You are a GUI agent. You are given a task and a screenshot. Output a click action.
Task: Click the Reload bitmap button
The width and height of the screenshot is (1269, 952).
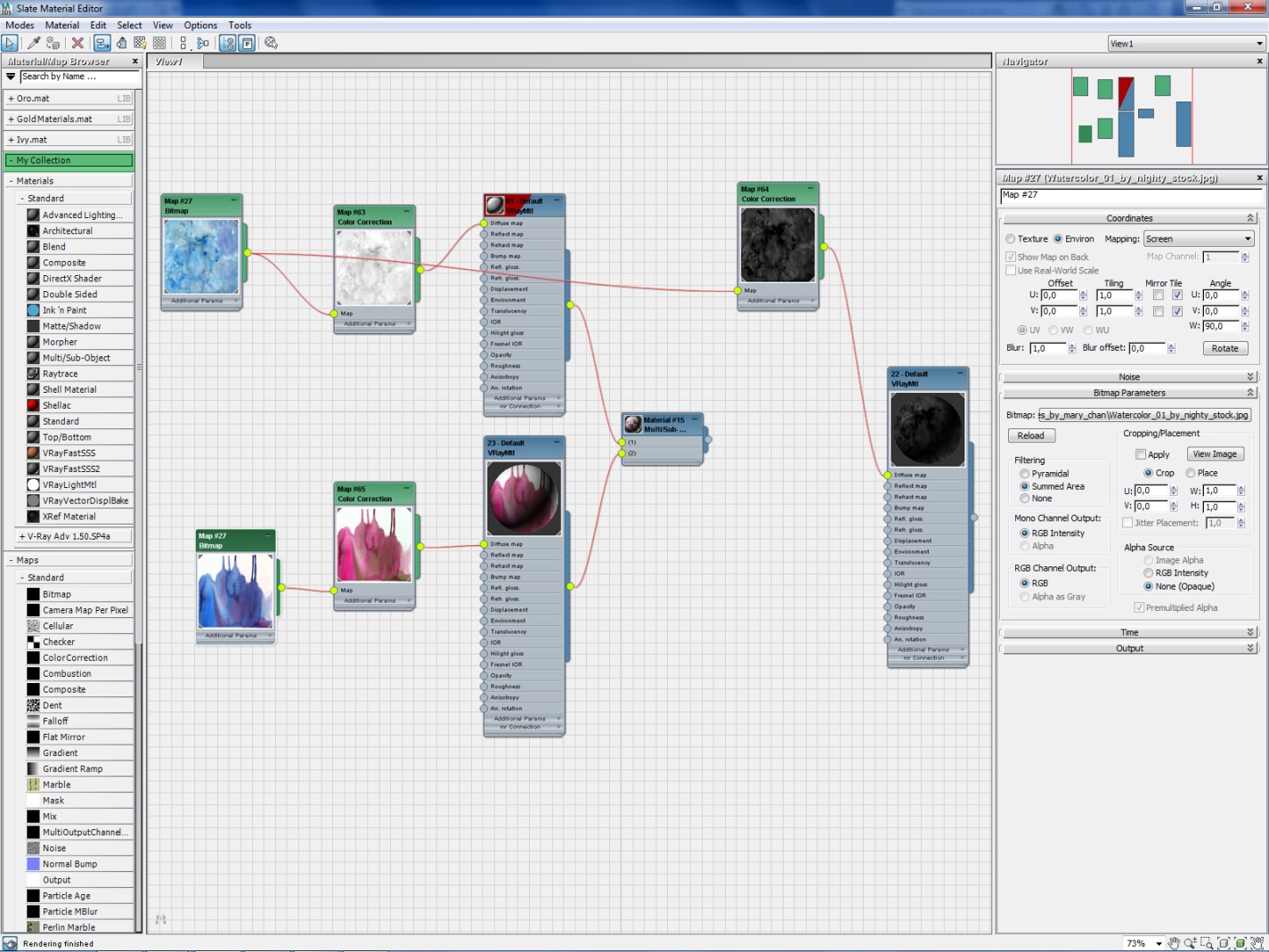tap(1031, 435)
